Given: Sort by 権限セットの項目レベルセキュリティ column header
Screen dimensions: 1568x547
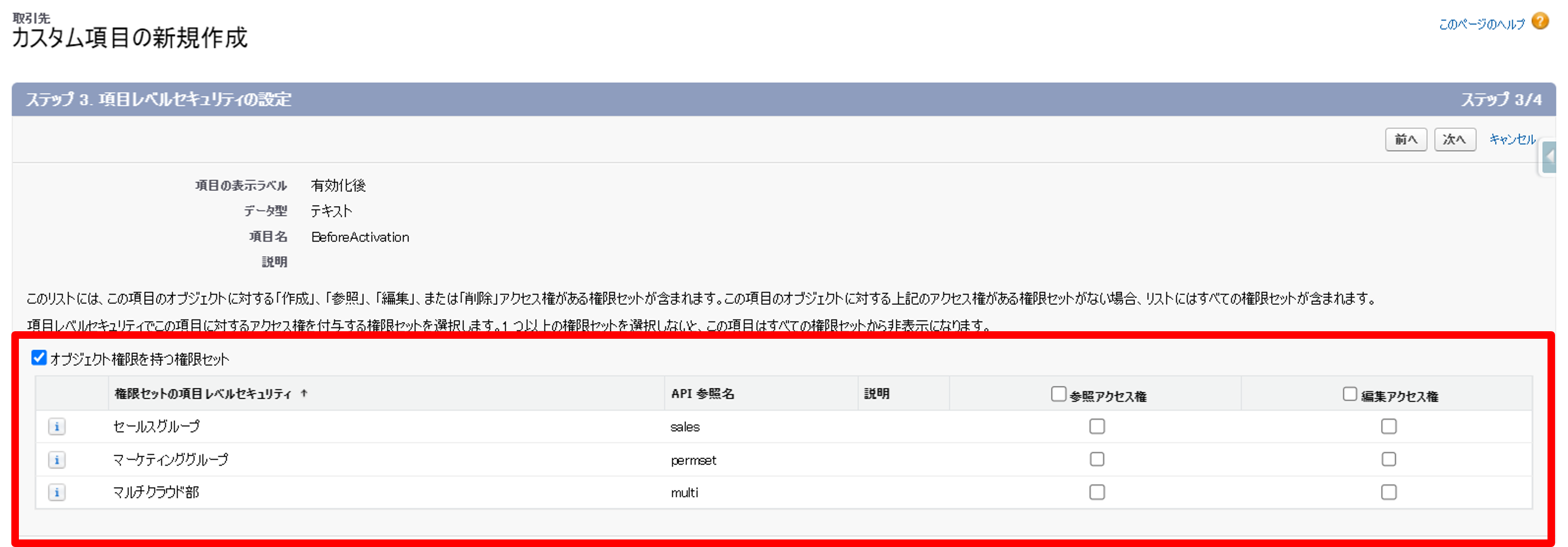Looking at the screenshot, I should pyautogui.click(x=210, y=394).
